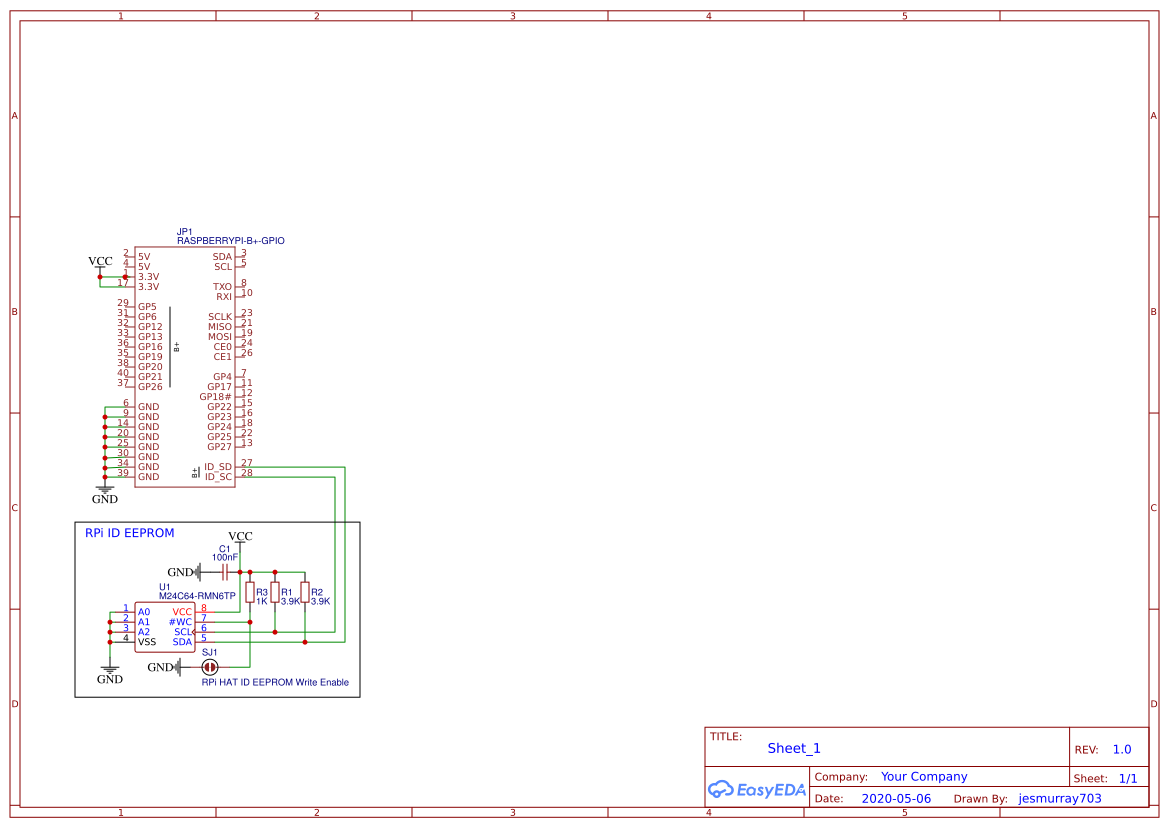Screen dimensions: 1169x828
Task: Click the jesmurray703 Drawn By field
Action: coord(1059,798)
